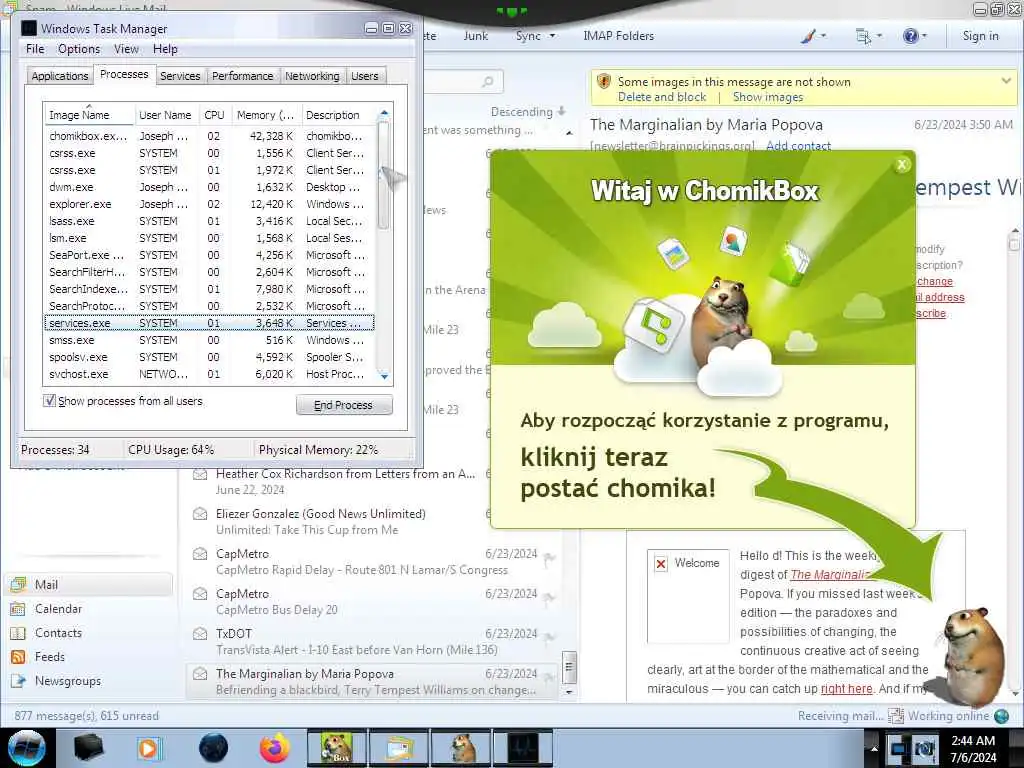Screen dimensions: 1024x768
Task: Click the Task Manager process list scroll up arrow
Action: [384, 113]
